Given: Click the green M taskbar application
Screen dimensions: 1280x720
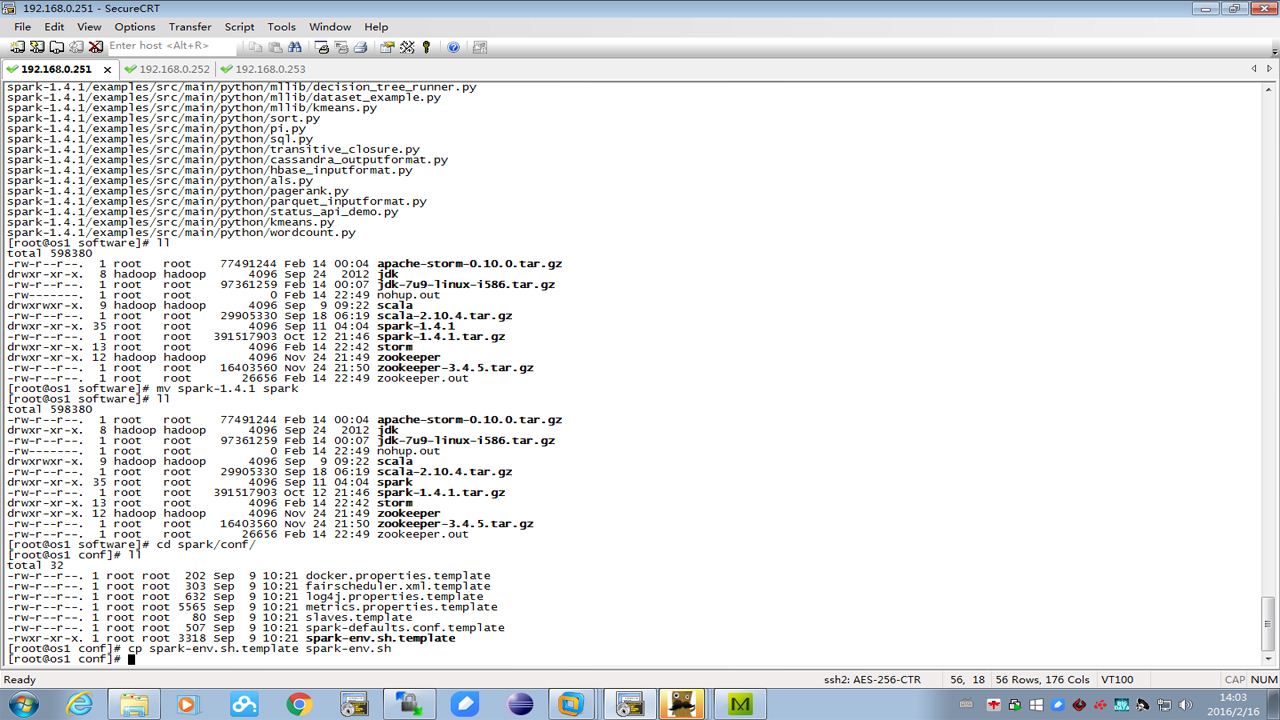Looking at the screenshot, I should (x=740, y=704).
